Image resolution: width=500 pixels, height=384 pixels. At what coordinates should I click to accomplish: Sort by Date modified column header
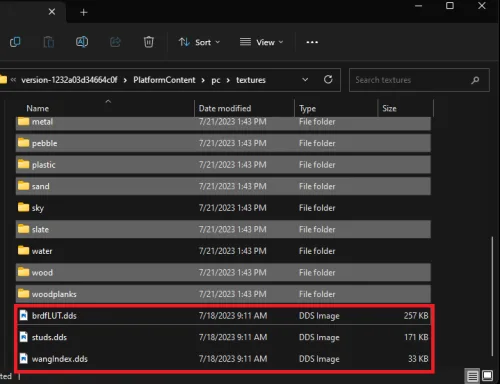click(x=225, y=108)
